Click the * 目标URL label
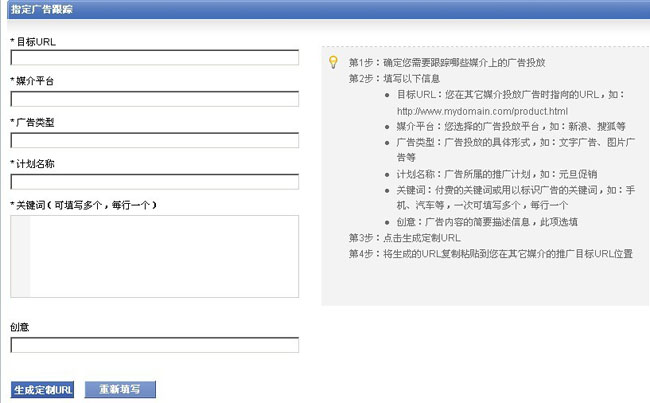Viewport: 650px width, 403px height. (x=33, y=41)
